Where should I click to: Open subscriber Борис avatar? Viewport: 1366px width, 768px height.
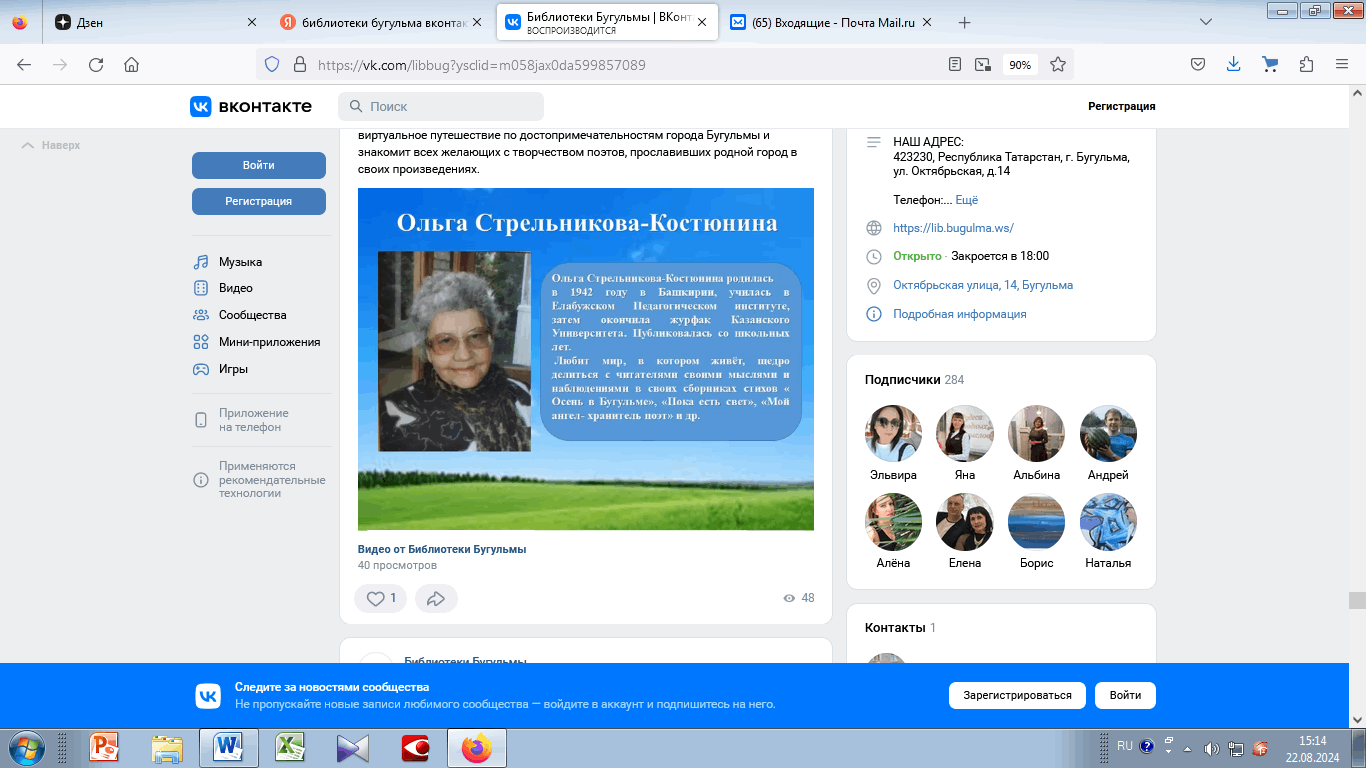click(x=1037, y=521)
